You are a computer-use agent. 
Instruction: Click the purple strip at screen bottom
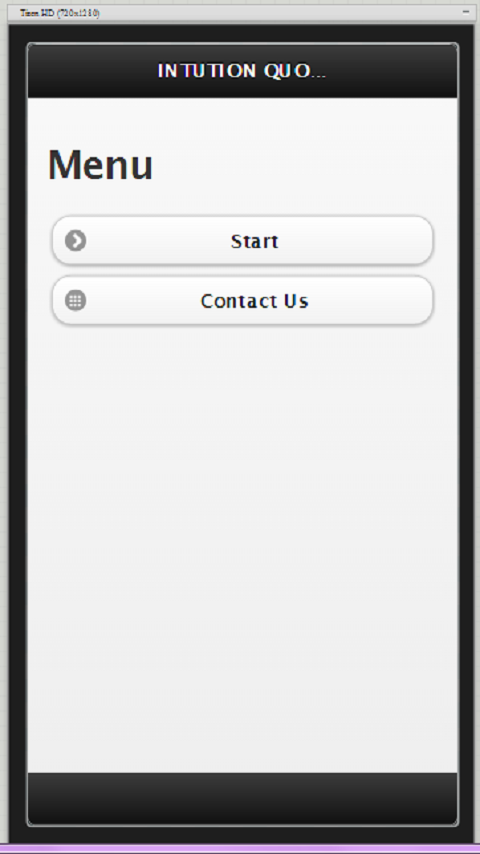tap(240, 849)
